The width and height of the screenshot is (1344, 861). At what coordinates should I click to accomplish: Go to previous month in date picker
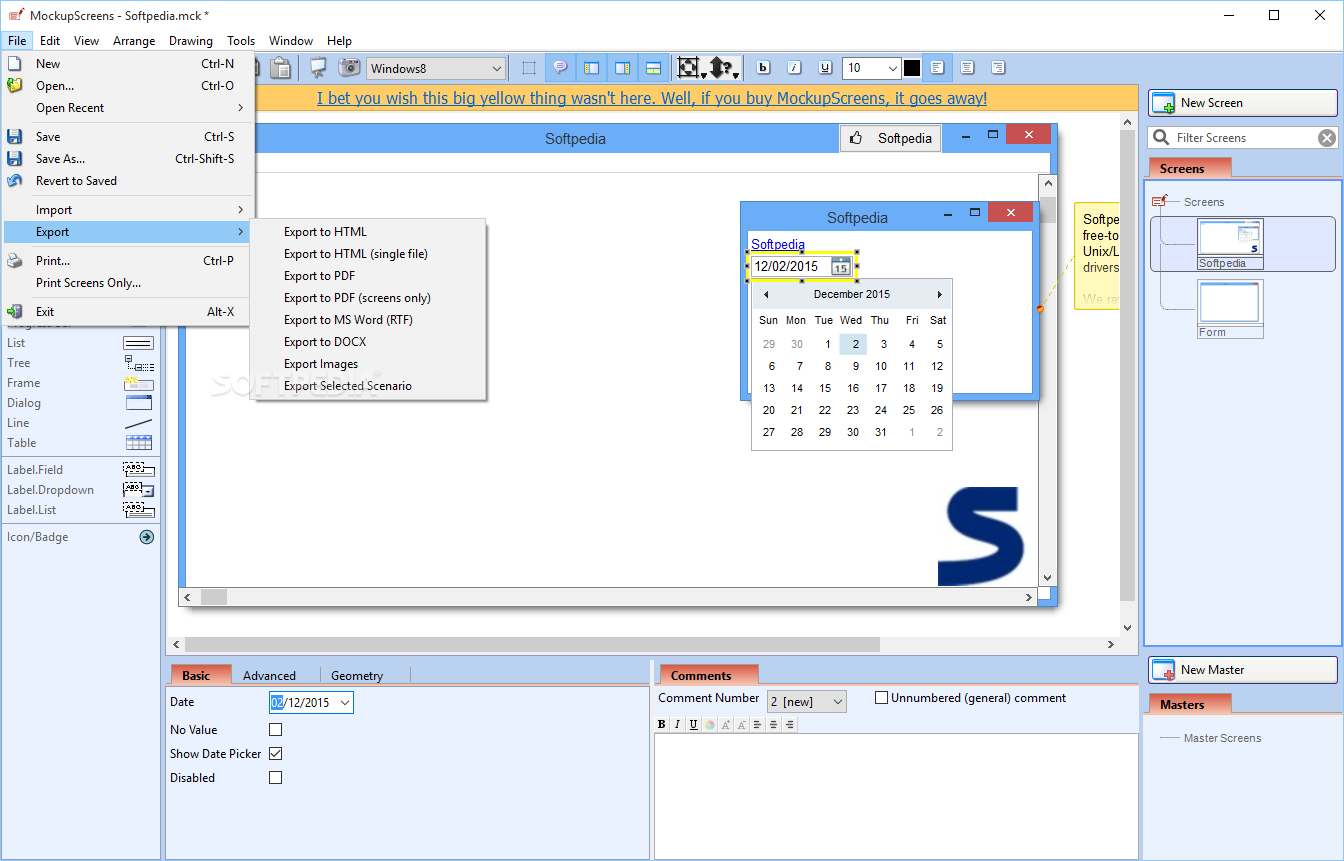766,295
